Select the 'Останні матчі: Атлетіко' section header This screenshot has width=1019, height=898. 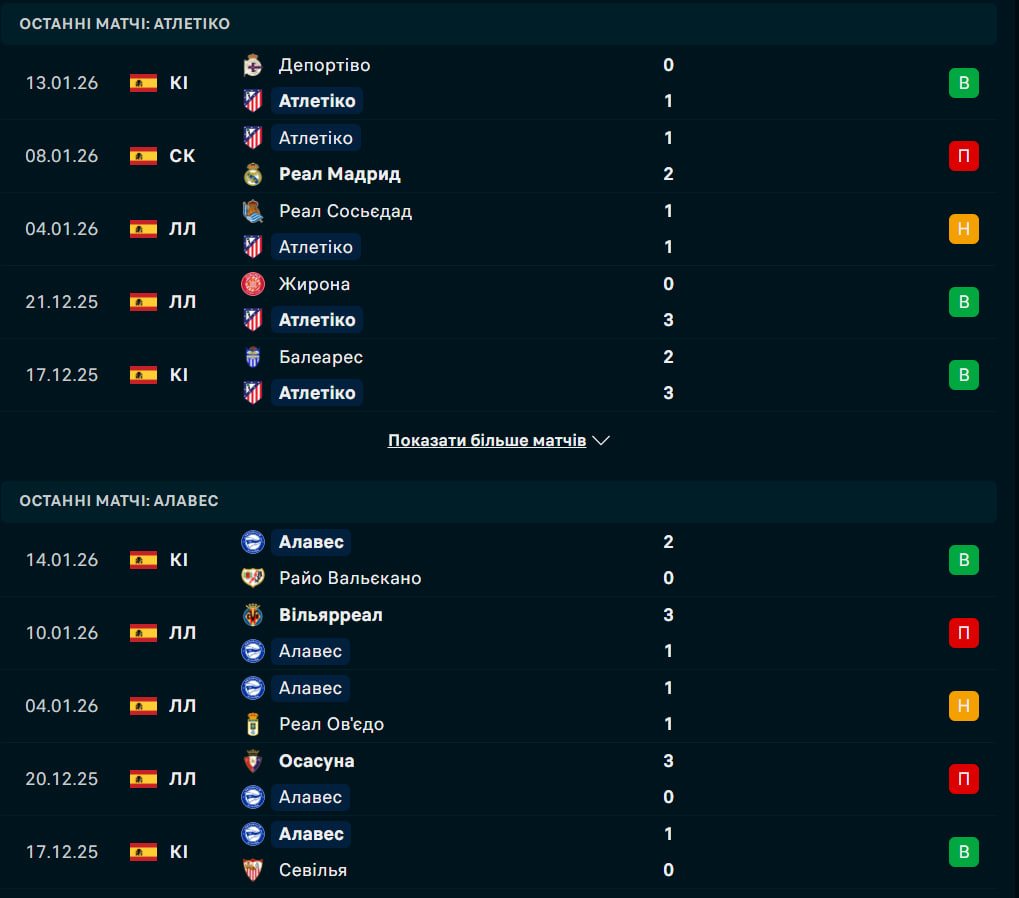124,23
